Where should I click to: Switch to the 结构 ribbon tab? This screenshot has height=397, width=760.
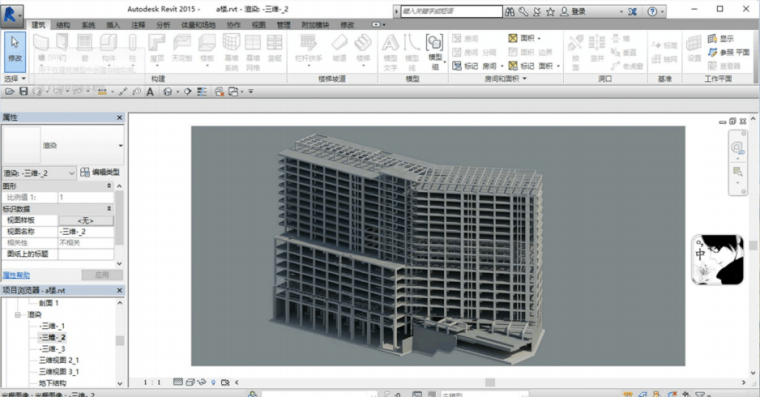click(63, 25)
